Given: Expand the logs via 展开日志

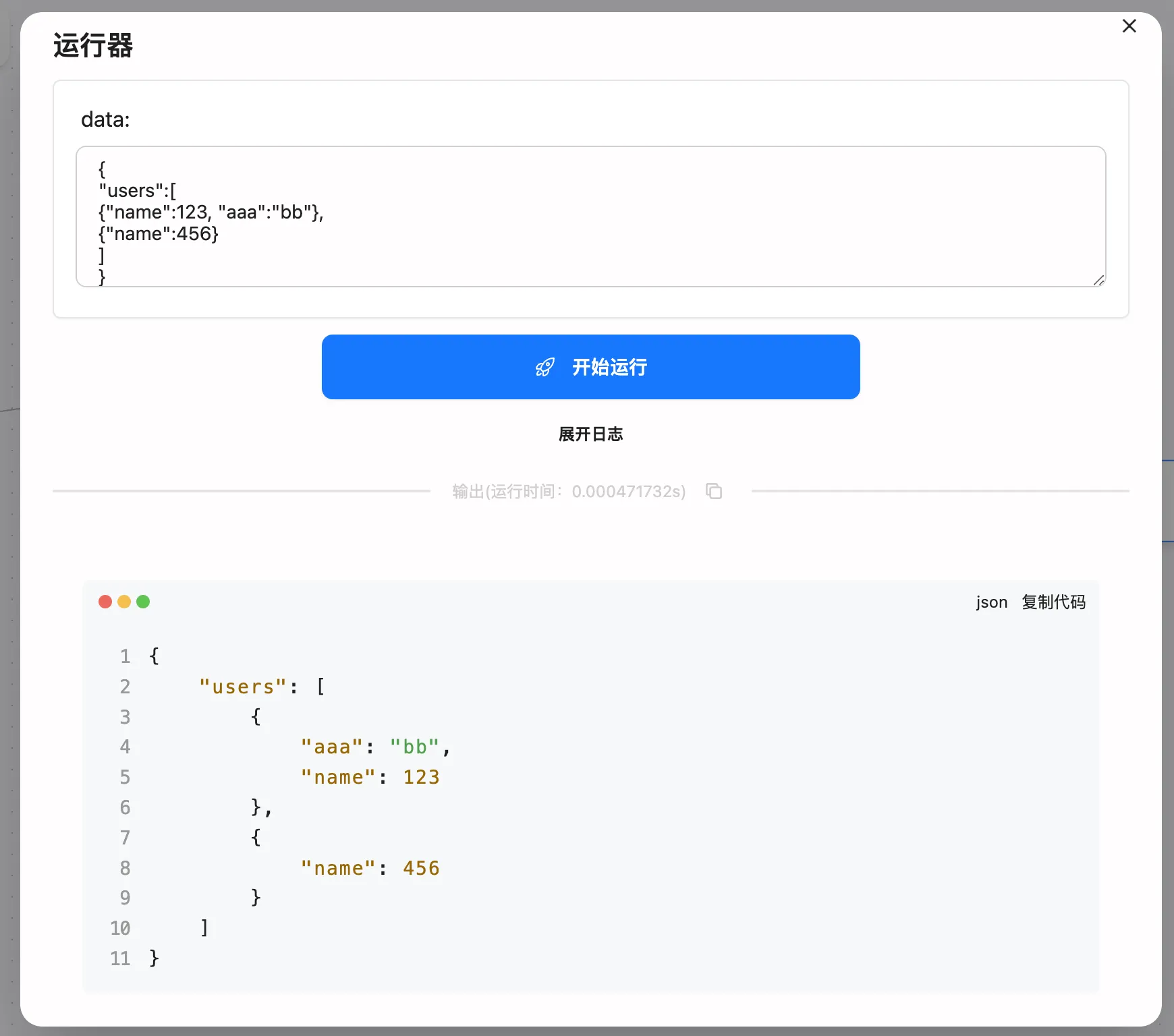Looking at the screenshot, I should pos(590,434).
